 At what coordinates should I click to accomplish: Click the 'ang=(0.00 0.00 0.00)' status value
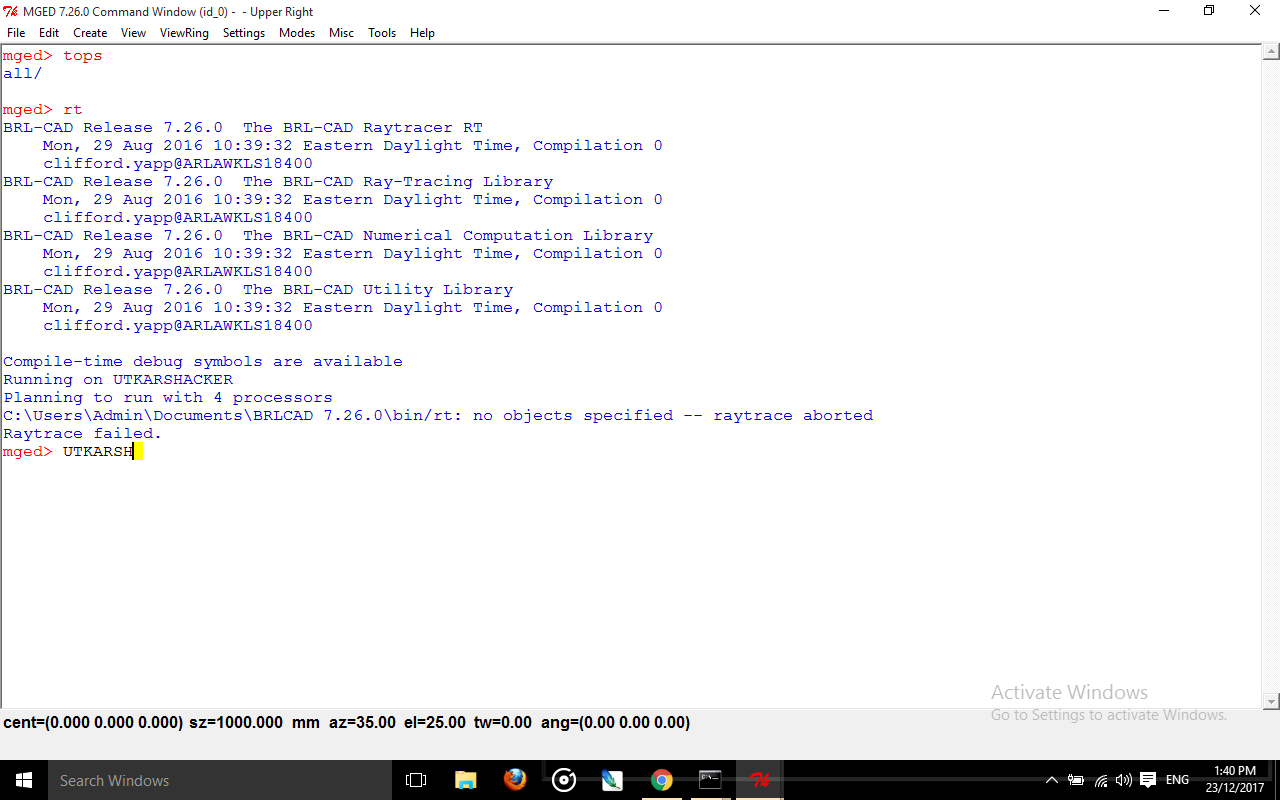click(x=615, y=722)
